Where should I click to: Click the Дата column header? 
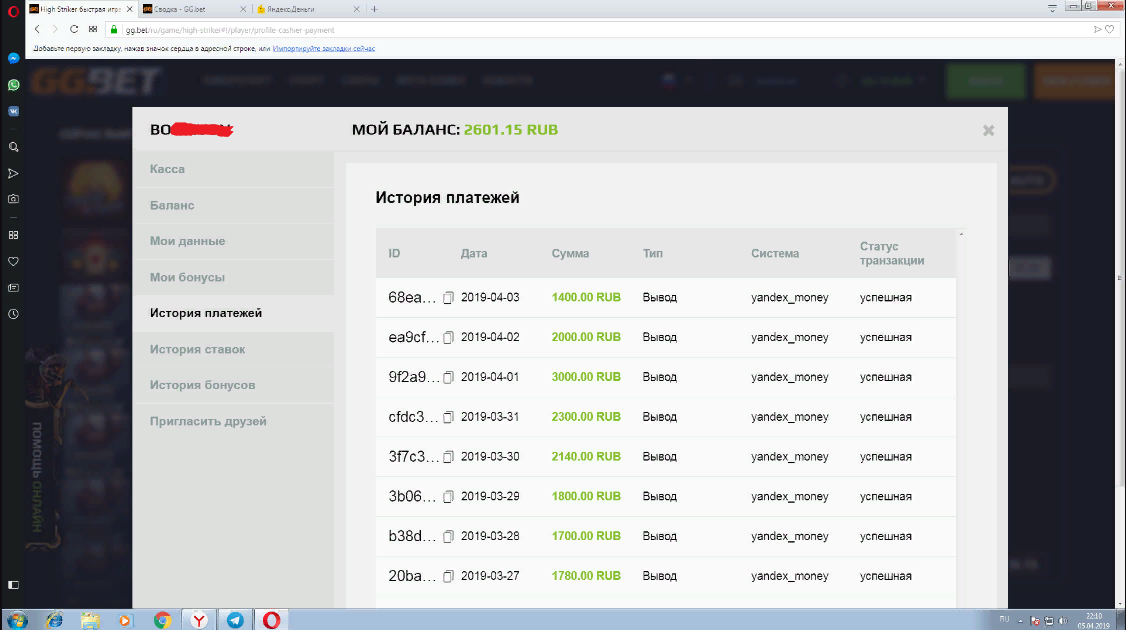click(x=474, y=254)
